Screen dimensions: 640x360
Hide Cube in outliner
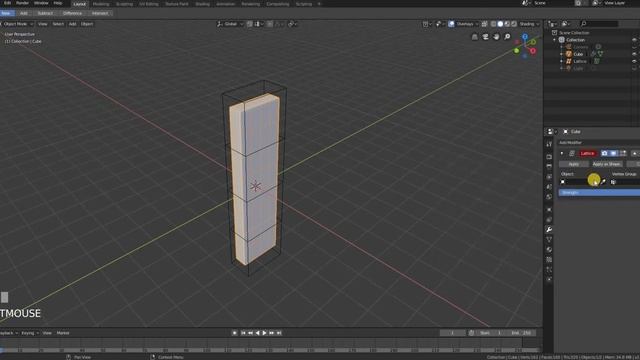click(634, 54)
